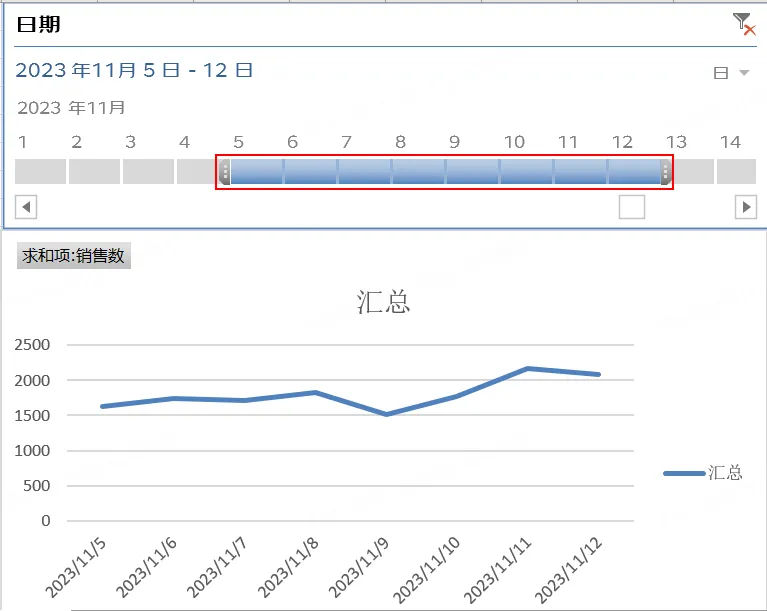Select day 14 tile on the timeline
Screen dimensions: 767x611
click(736, 172)
